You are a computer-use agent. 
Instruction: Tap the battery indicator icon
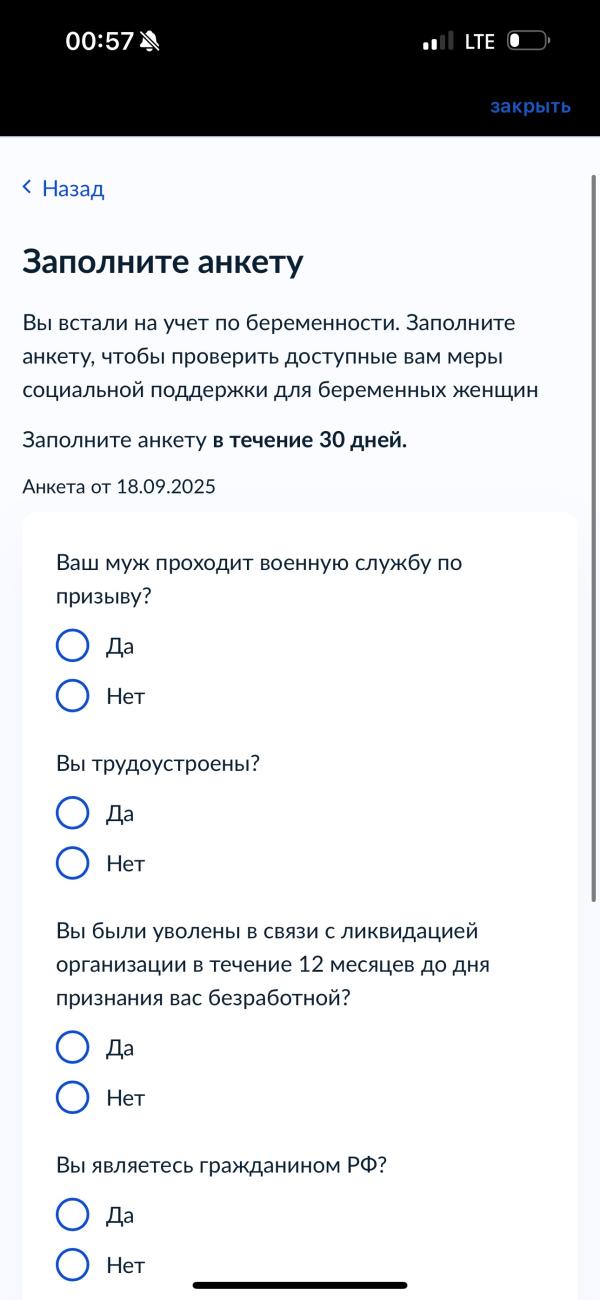(x=528, y=42)
